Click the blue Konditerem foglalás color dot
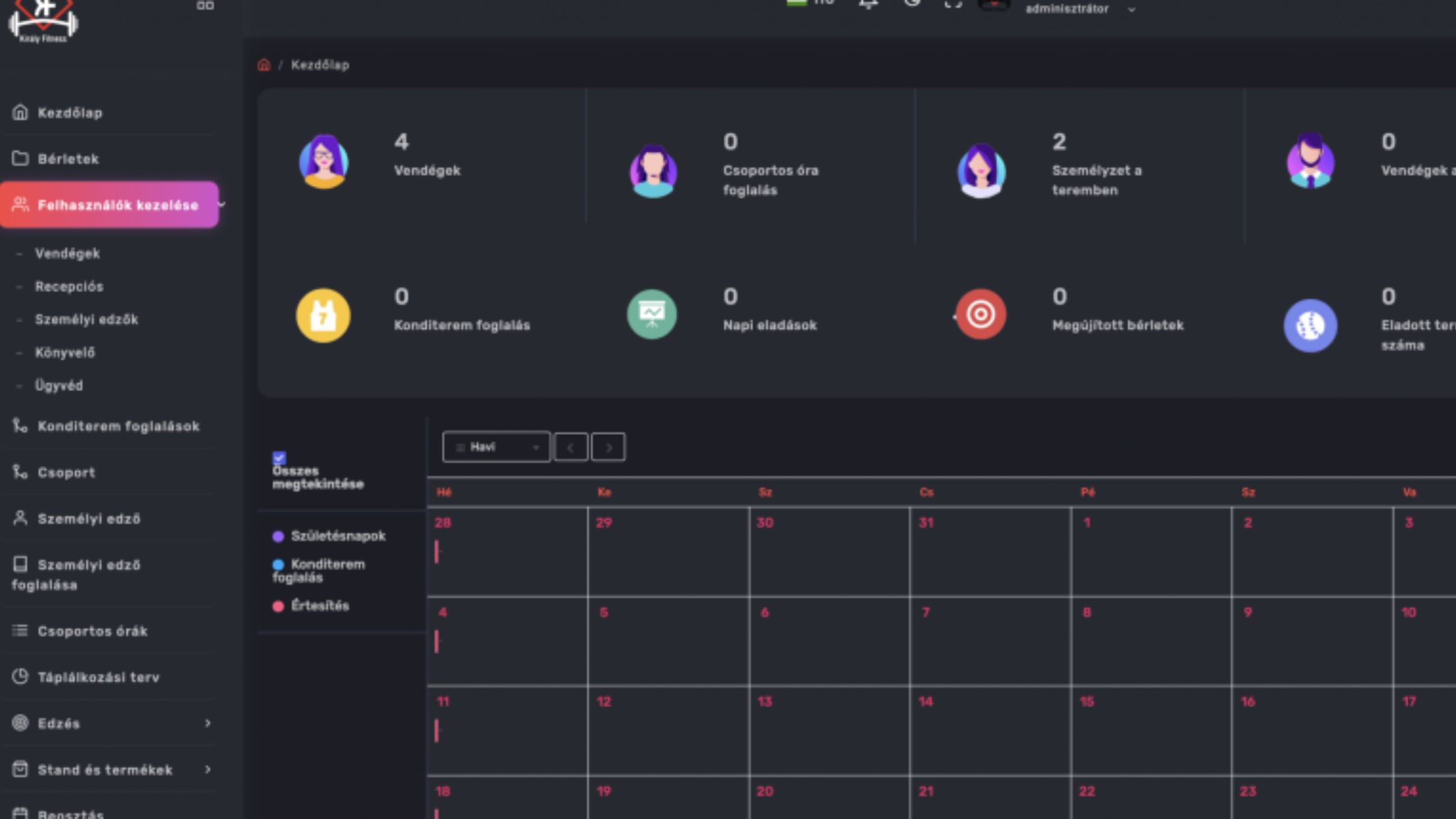Screen dimensions: 1456x819 (278, 564)
